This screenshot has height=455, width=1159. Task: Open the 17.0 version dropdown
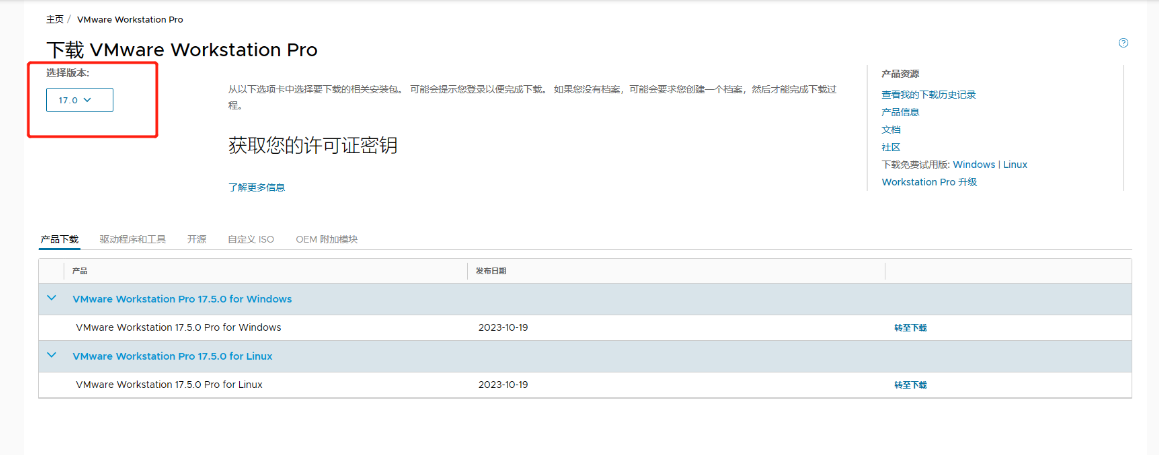click(80, 100)
